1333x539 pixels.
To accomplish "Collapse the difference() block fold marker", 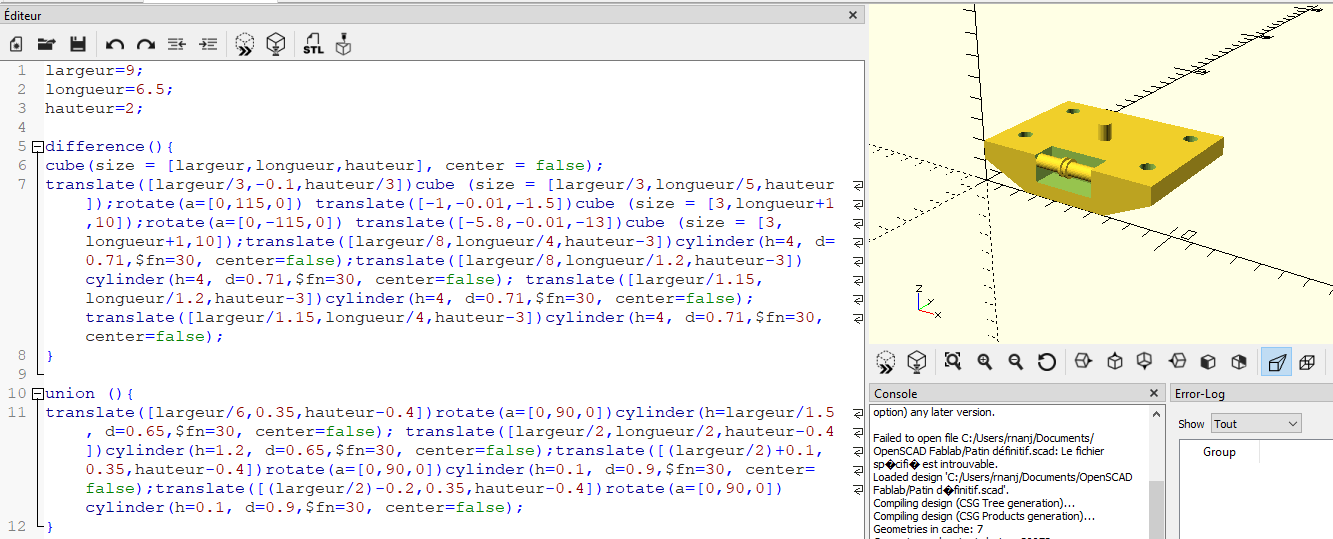I will (37, 147).
